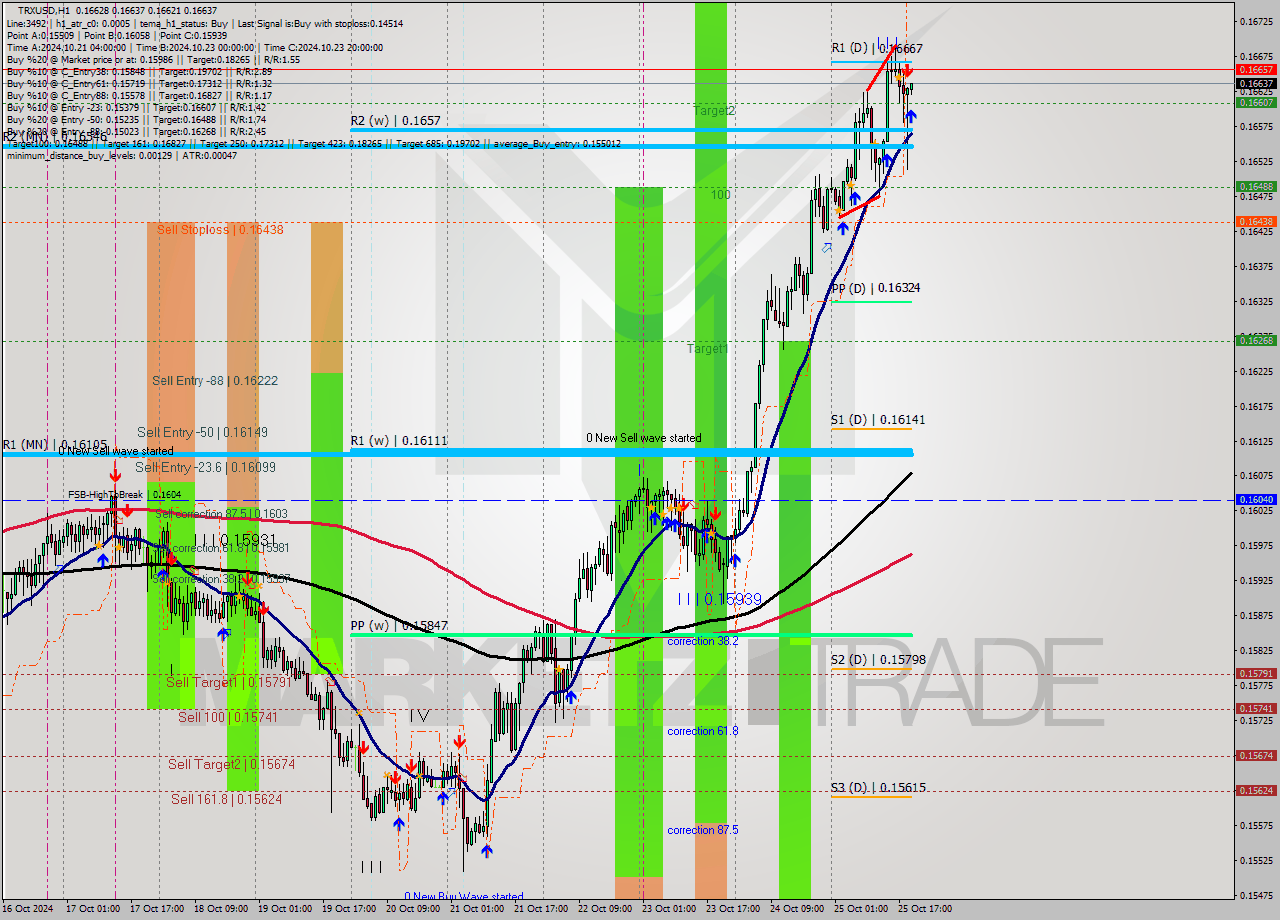Screen dimensions: 1280x920
Task: Click the blue 'correction 87.5' label
Action: (x=703, y=830)
